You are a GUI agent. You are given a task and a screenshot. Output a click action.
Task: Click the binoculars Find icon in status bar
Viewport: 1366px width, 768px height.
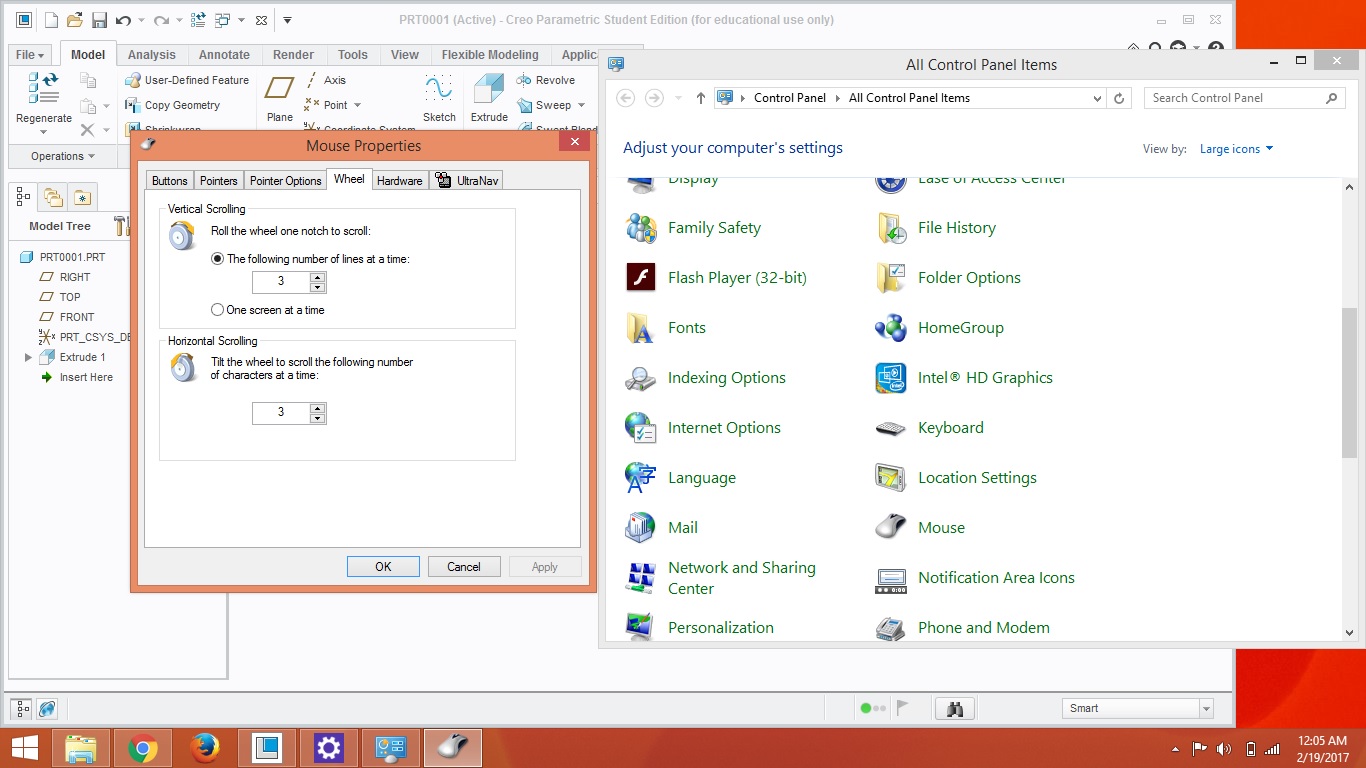[954, 708]
